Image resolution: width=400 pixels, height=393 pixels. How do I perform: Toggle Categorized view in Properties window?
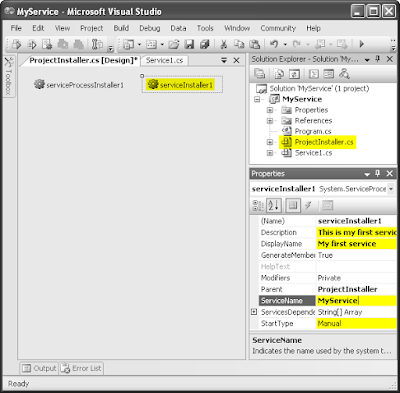[258, 205]
